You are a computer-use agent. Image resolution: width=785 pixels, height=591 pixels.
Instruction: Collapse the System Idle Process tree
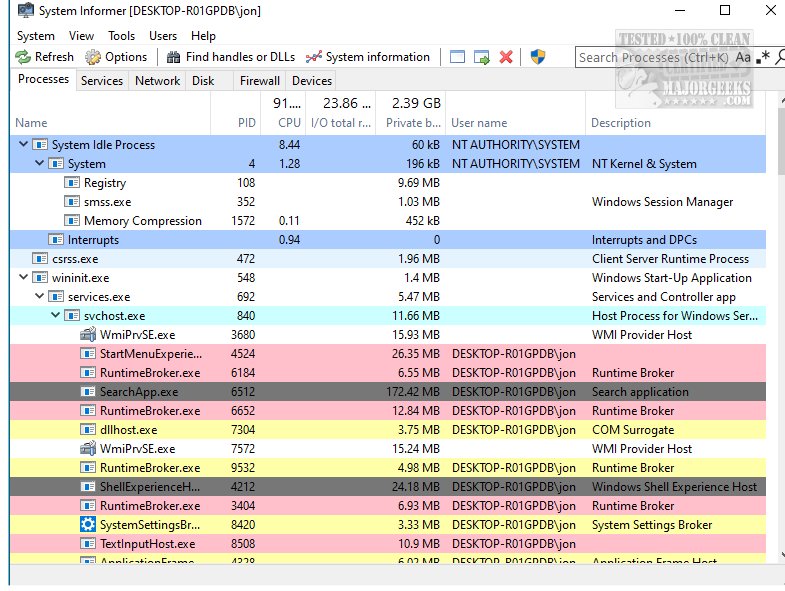click(x=23, y=145)
